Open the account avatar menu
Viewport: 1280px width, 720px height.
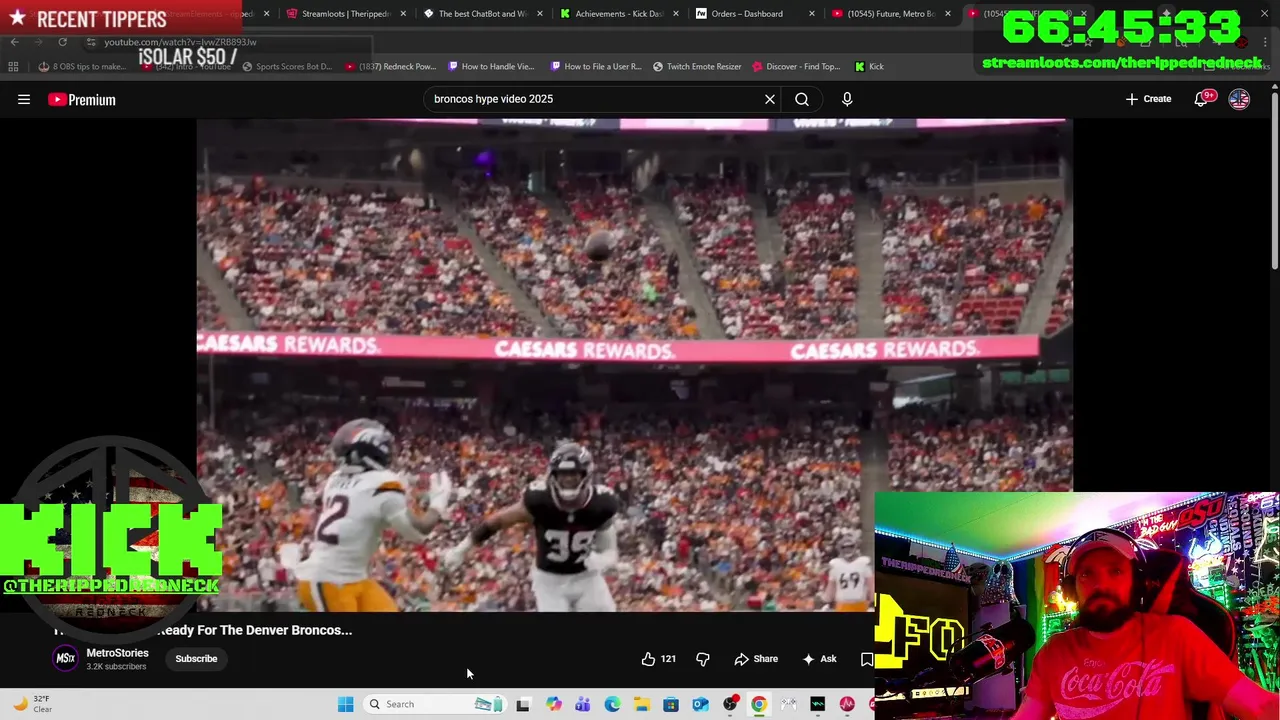click(1239, 99)
